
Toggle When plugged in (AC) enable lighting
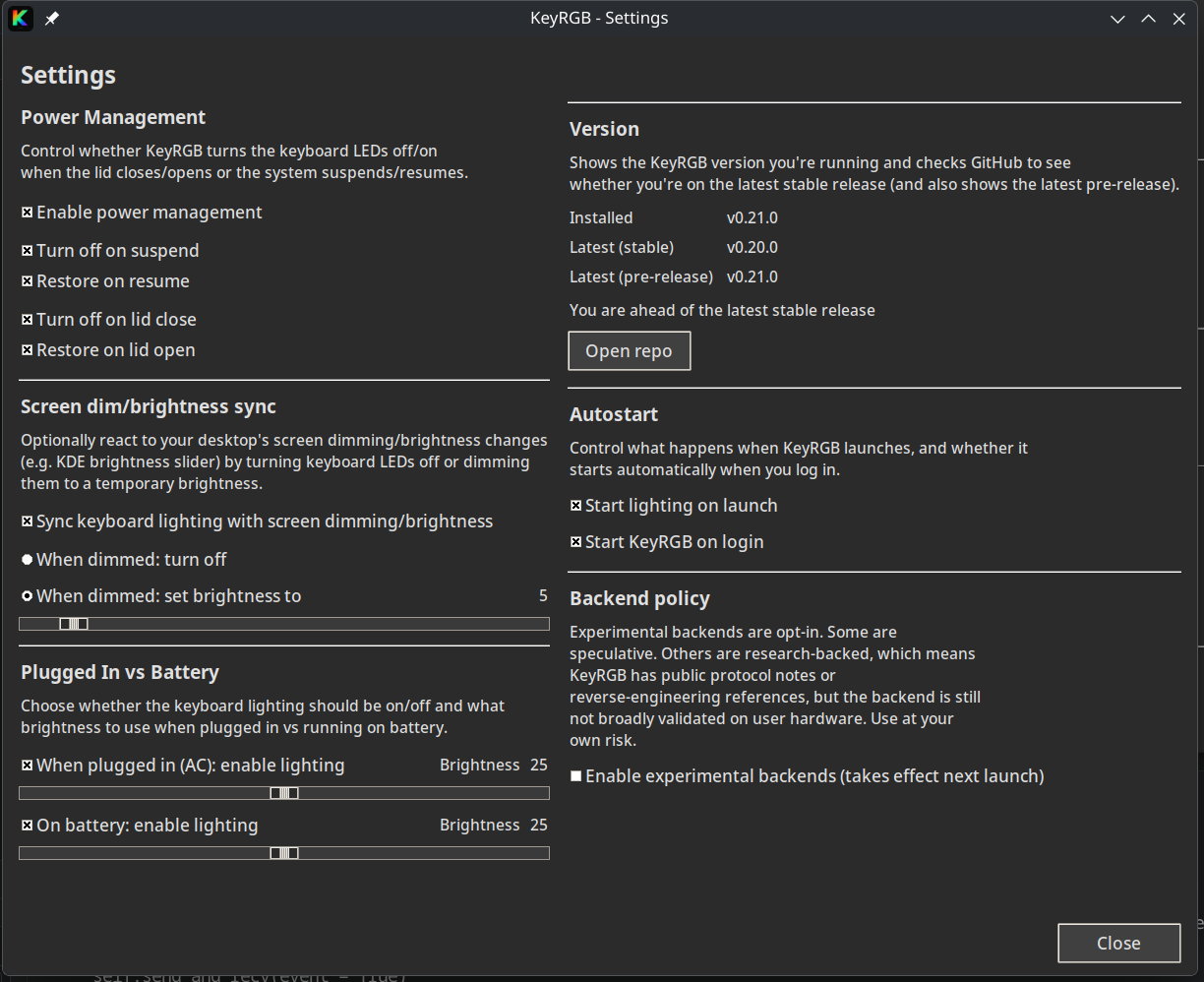[x=28, y=766]
